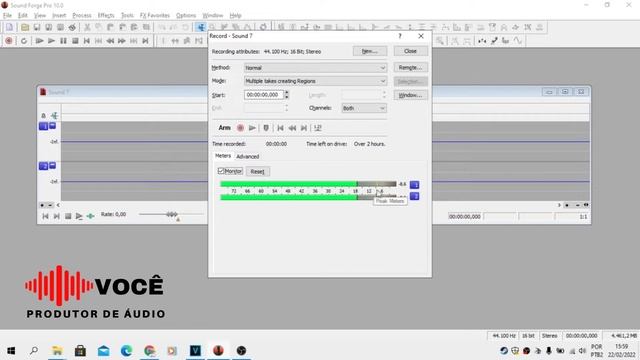Open the Options menu
This screenshot has height=360, width=640.
point(186,16)
